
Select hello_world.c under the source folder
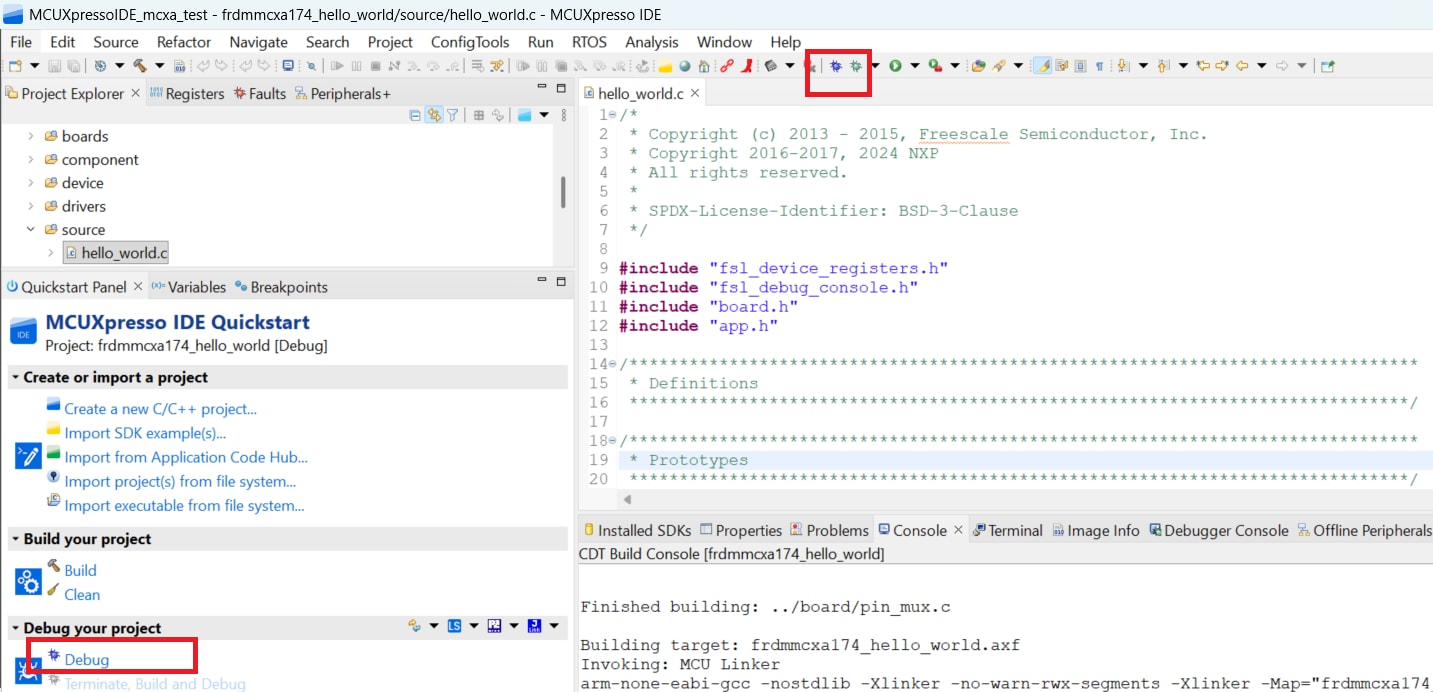116,253
